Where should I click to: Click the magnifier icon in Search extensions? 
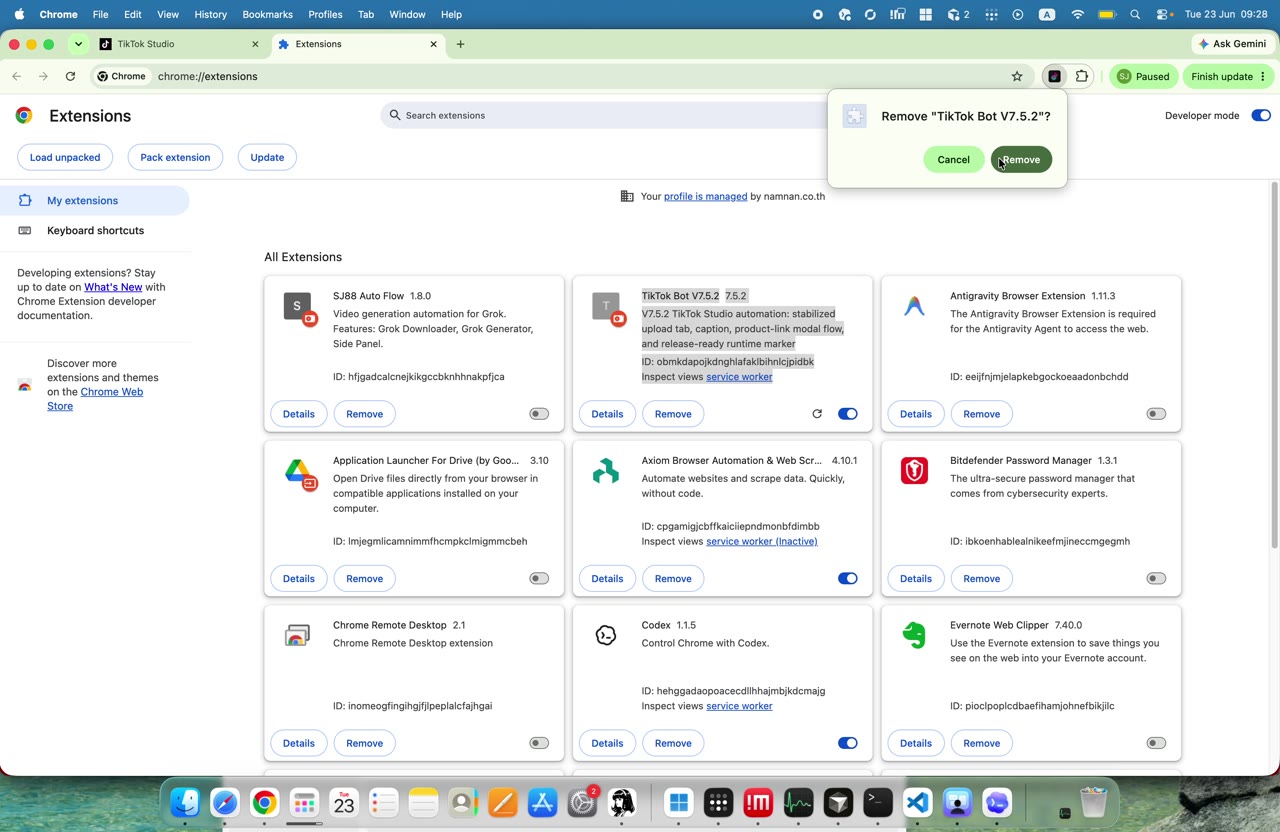point(395,115)
